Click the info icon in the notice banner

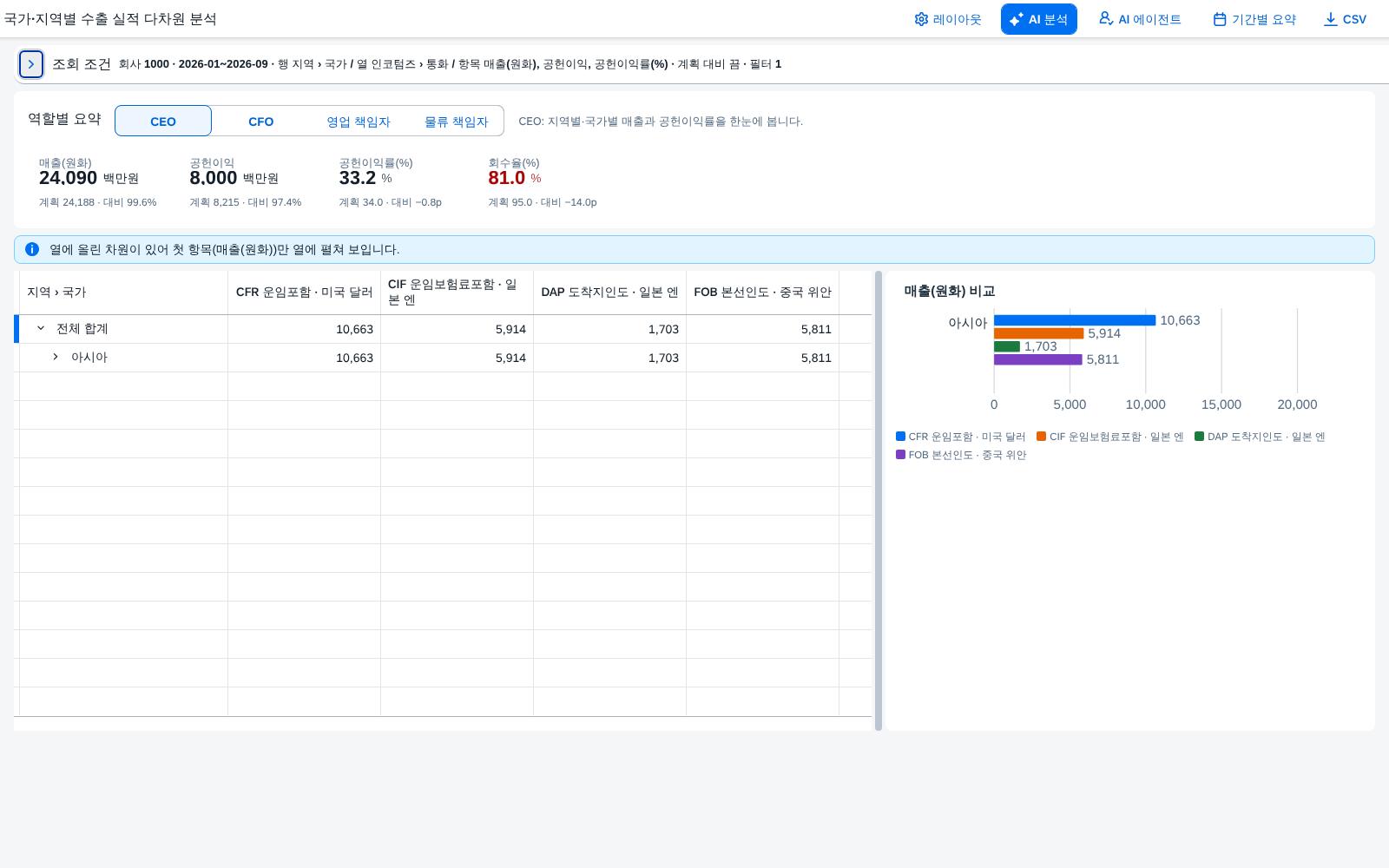(x=32, y=249)
